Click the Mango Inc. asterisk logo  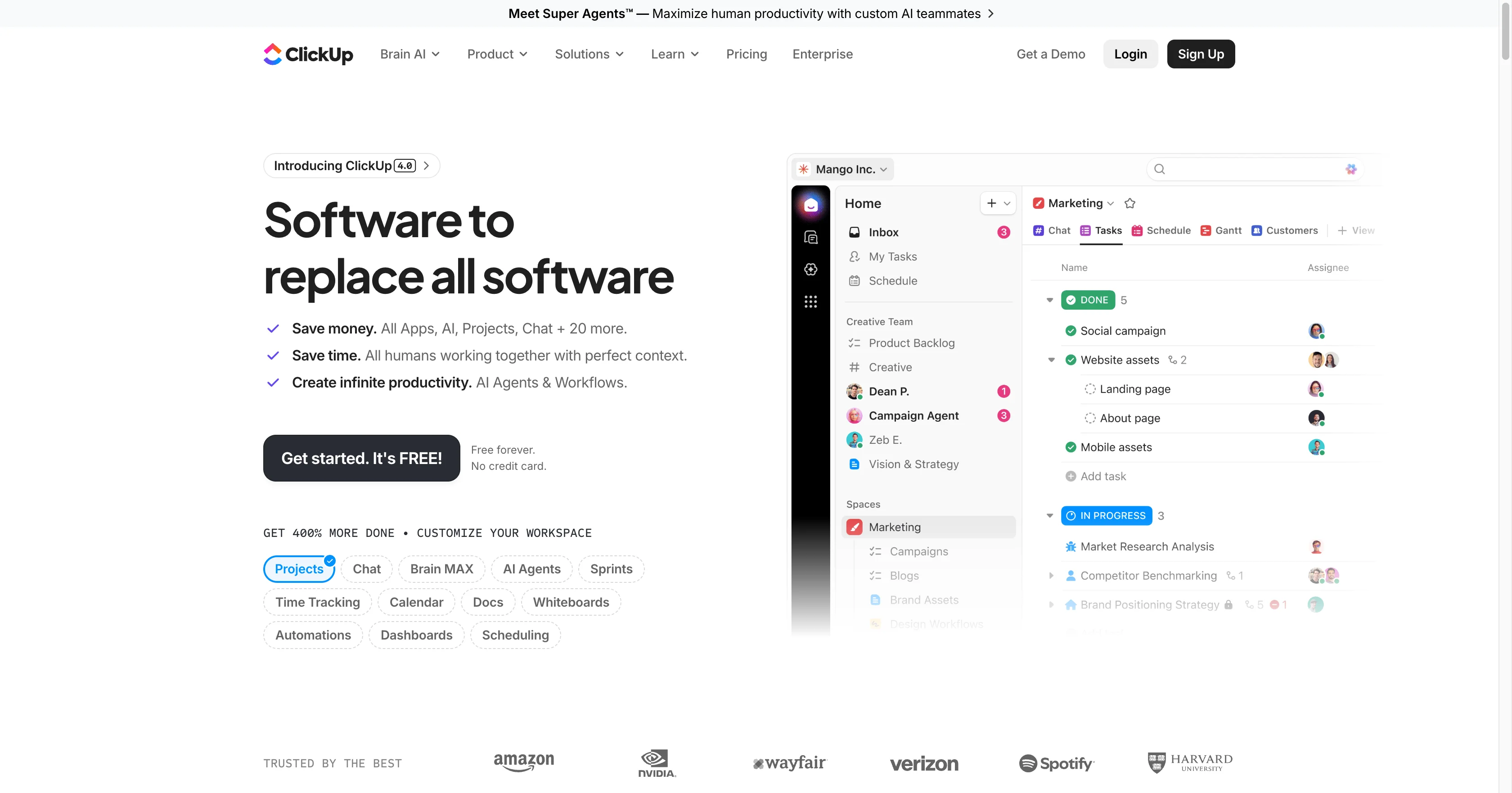point(804,169)
